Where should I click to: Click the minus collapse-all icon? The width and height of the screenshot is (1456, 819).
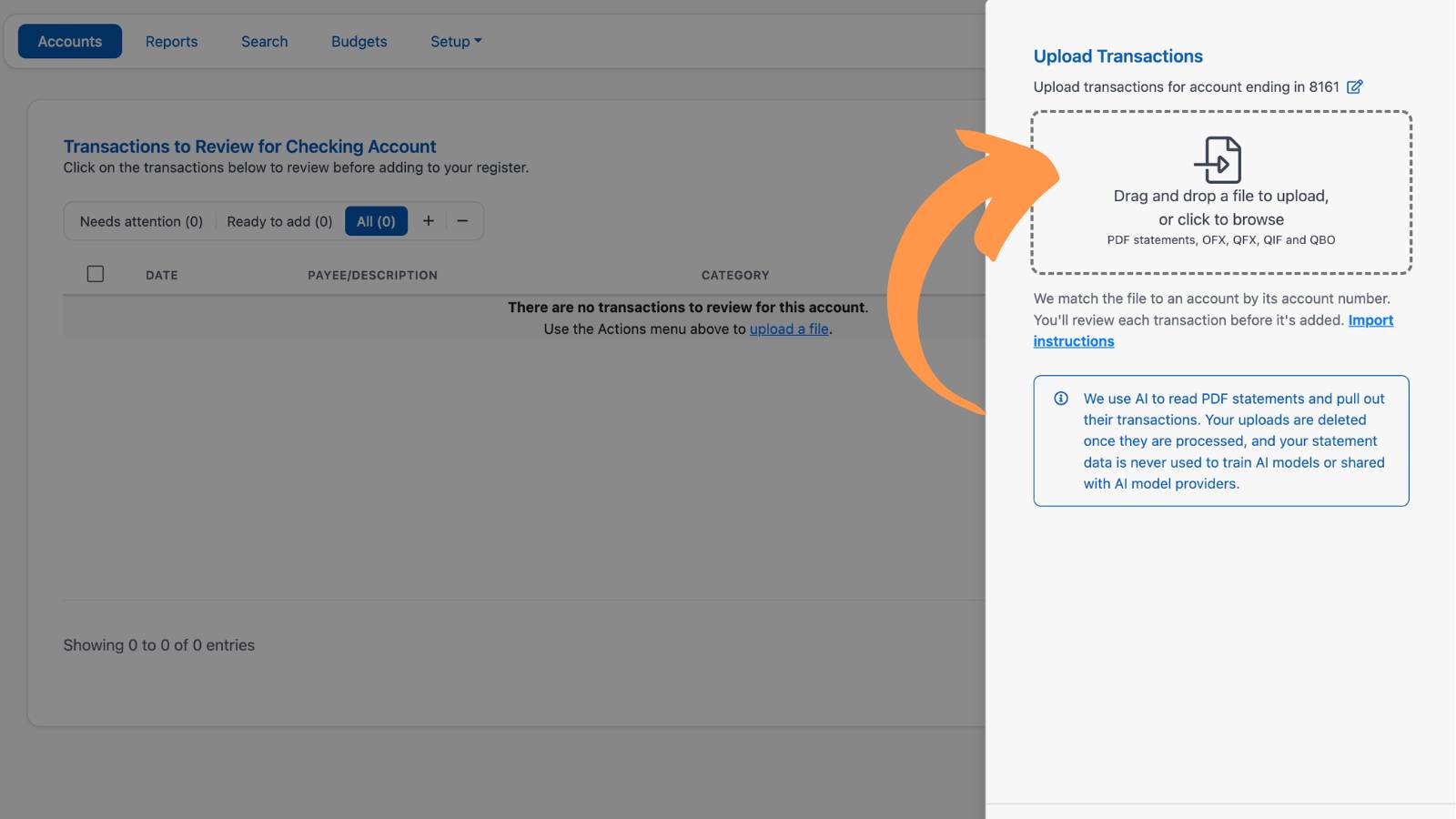[462, 221]
